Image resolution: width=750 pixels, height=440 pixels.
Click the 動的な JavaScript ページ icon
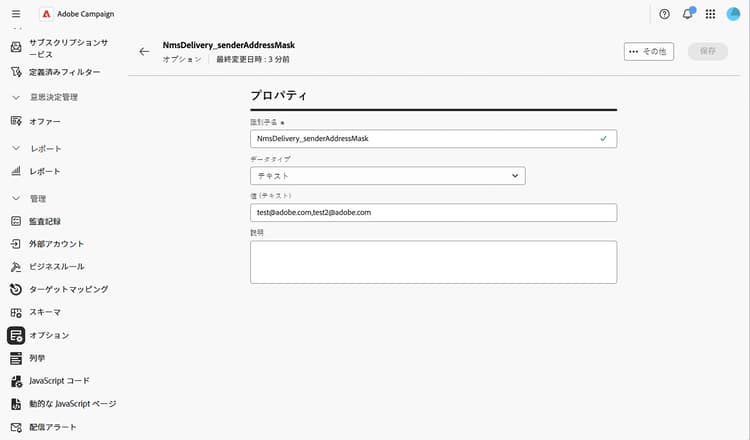(x=16, y=404)
